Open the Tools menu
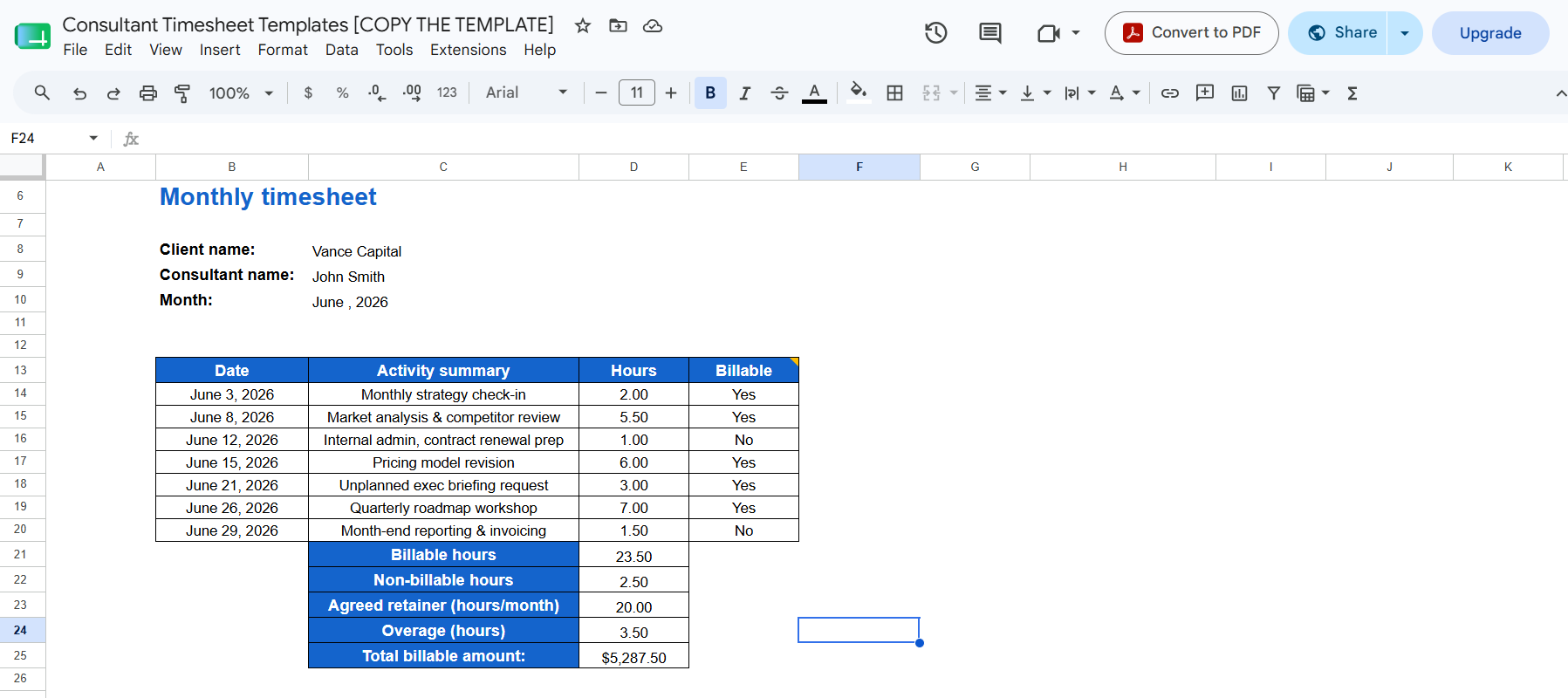Image resolution: width=1568 pixels, height=698 pixels. pos(394,50)
